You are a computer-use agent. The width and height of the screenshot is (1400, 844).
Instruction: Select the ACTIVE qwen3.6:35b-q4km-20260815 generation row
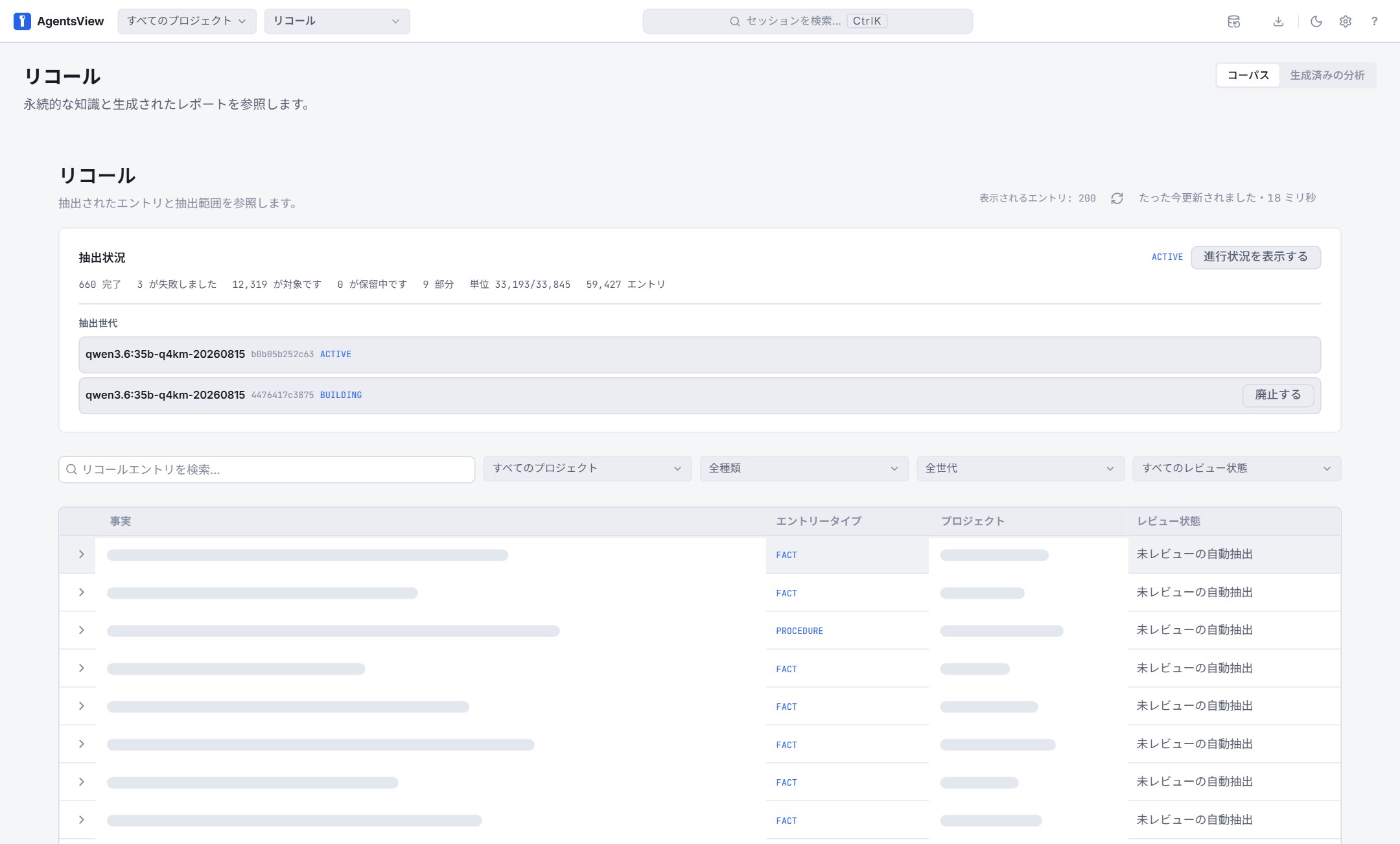(x=700, y=355)
